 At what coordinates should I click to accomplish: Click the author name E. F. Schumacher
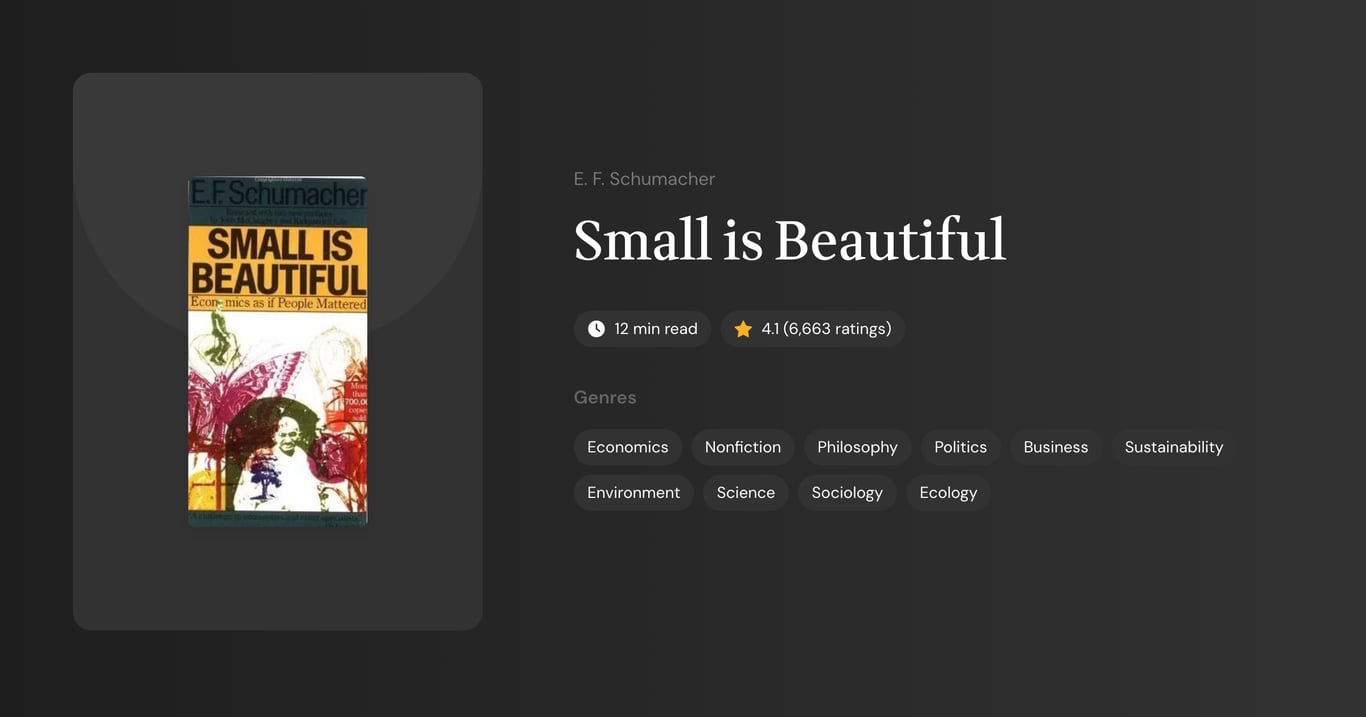[644, 178]
